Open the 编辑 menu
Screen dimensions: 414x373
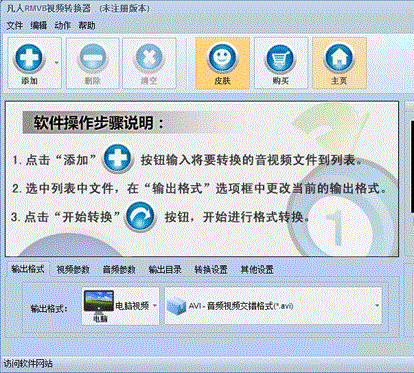pos(39,25)
